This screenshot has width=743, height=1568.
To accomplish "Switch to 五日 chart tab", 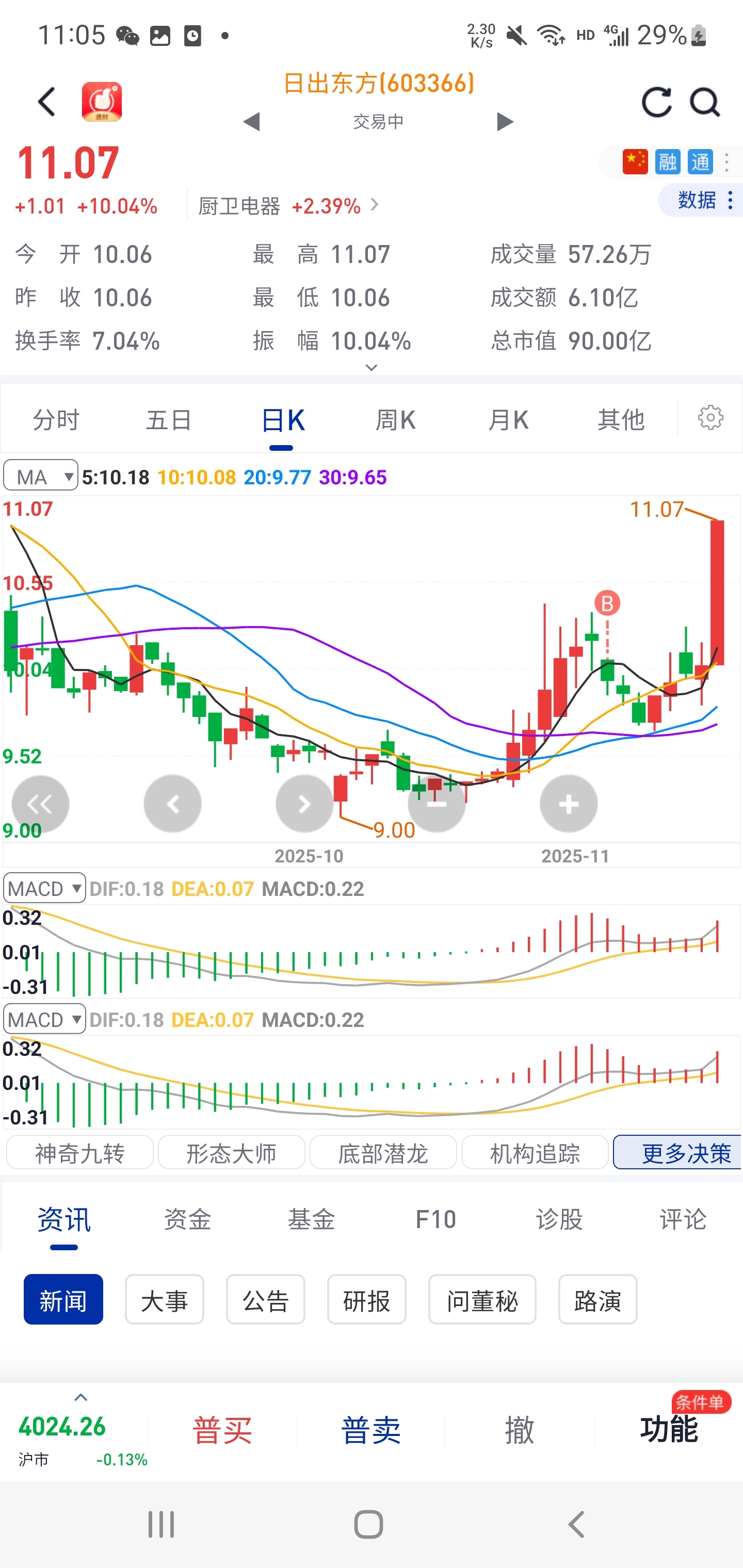I will point(169,420).
